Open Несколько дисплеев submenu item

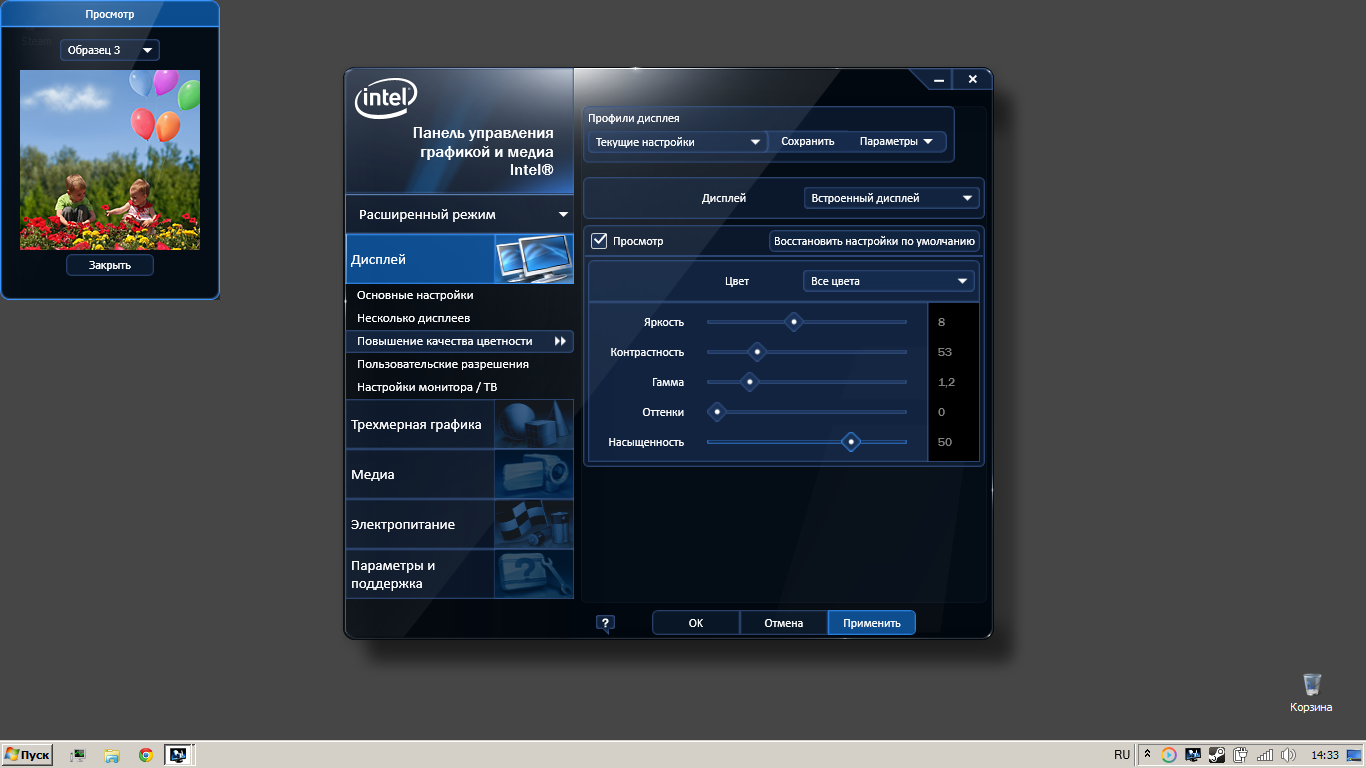(413, 318)
